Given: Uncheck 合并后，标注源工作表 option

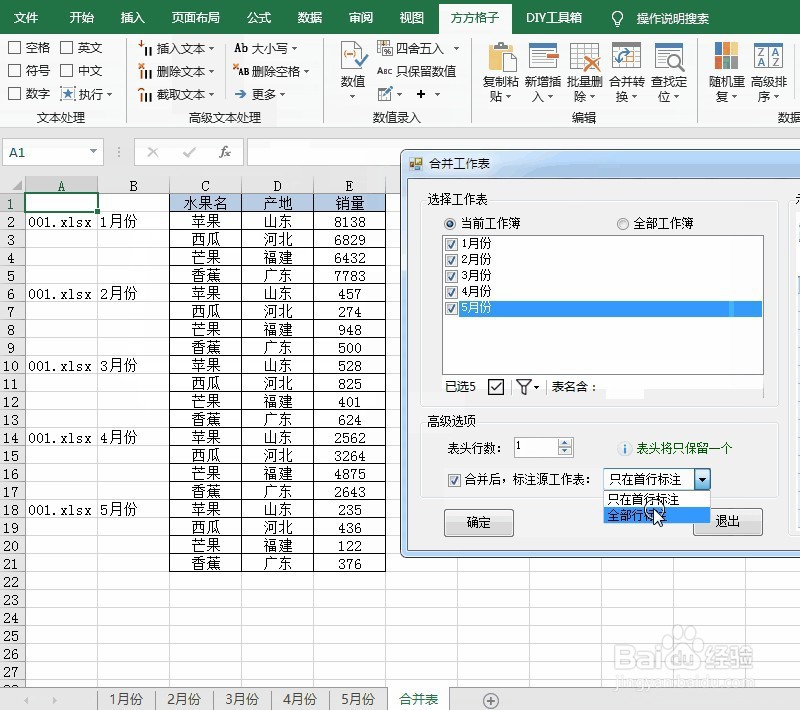Looking at the screenshot, I should coord(453,478).
